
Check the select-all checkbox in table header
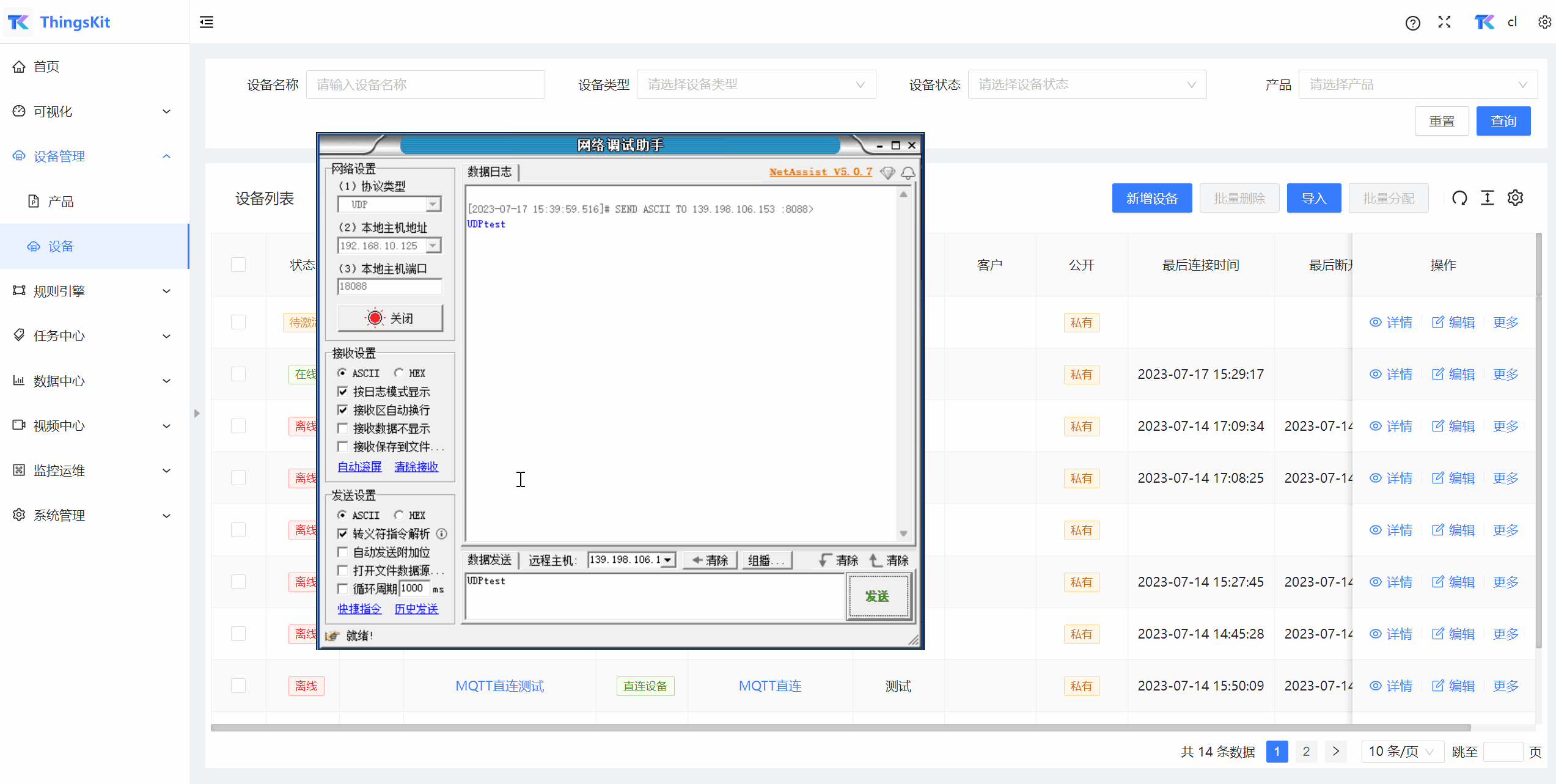tap(238, 265)
